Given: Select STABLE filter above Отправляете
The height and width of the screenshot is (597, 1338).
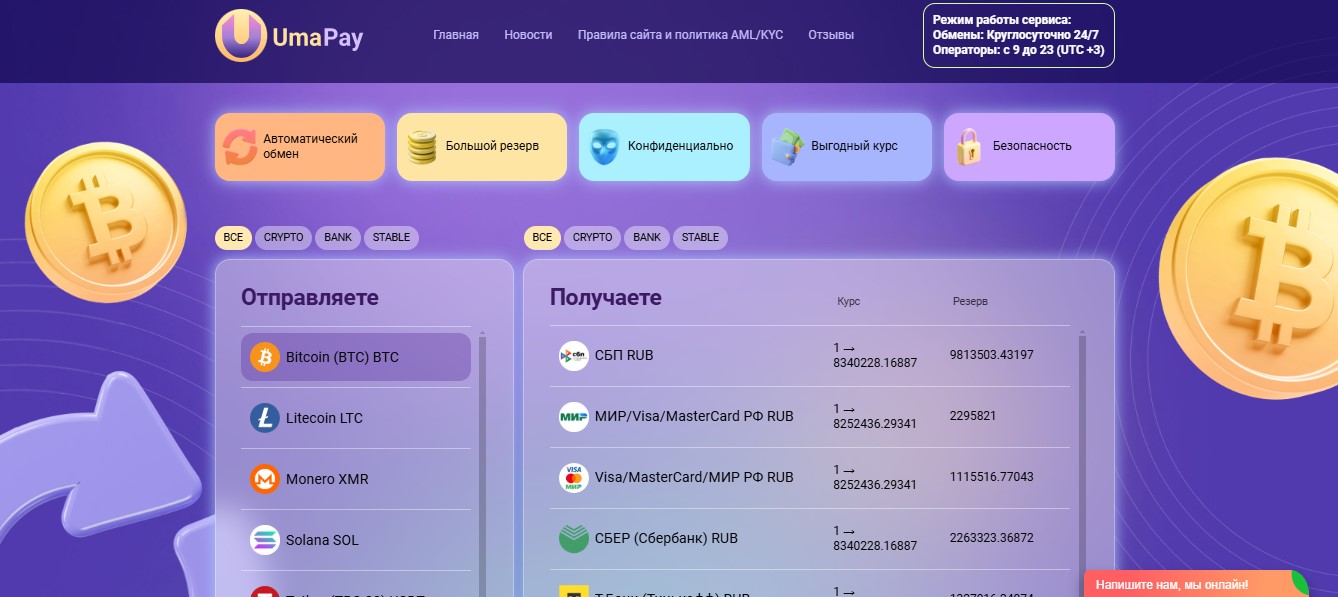Looking at the screenshot, I should (391, 238).
